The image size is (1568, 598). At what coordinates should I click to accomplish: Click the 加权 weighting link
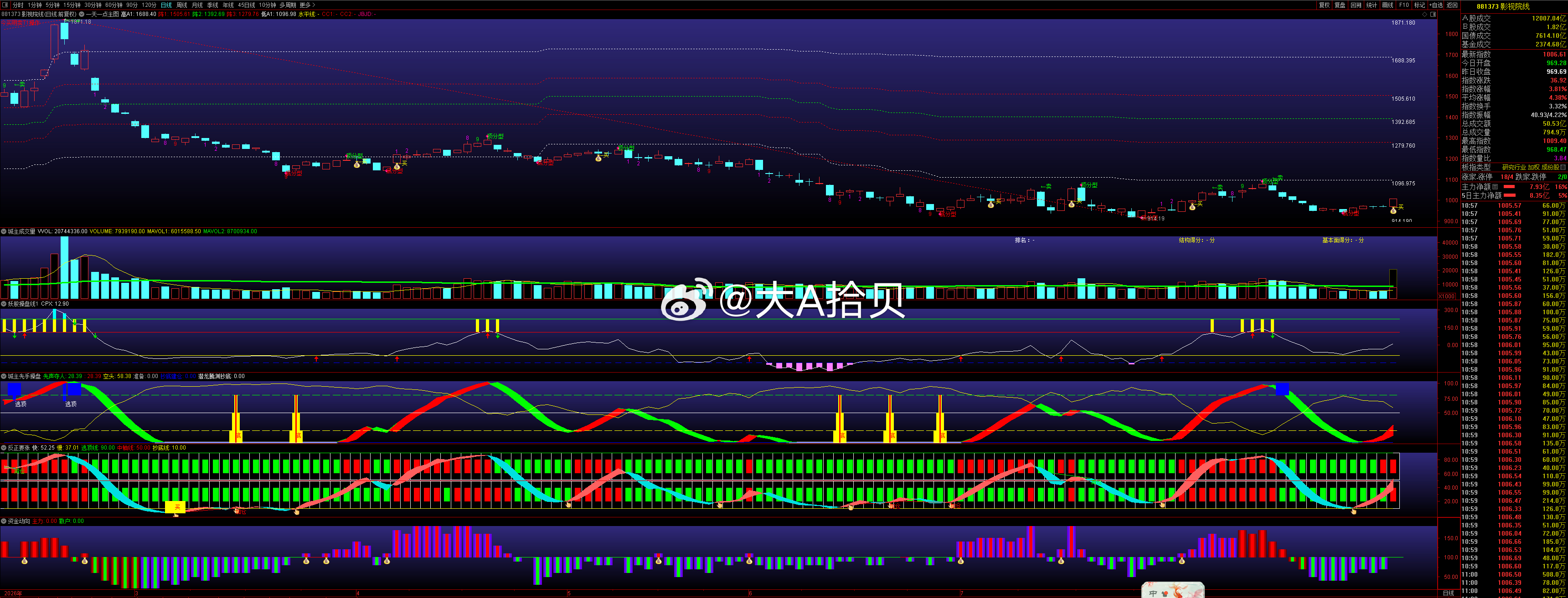pyautogui.click(x=1534, y=167)
